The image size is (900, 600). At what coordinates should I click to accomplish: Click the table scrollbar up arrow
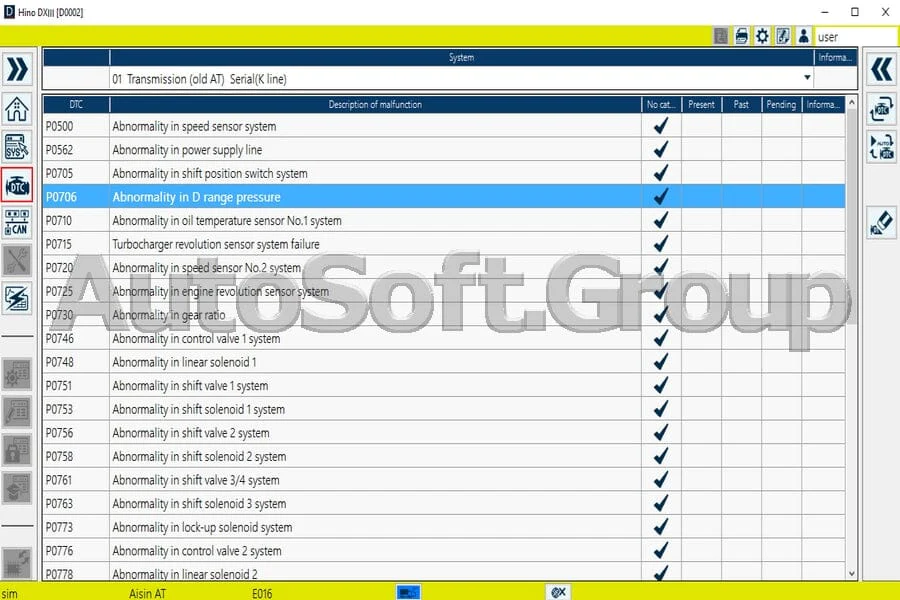(852, 102)
